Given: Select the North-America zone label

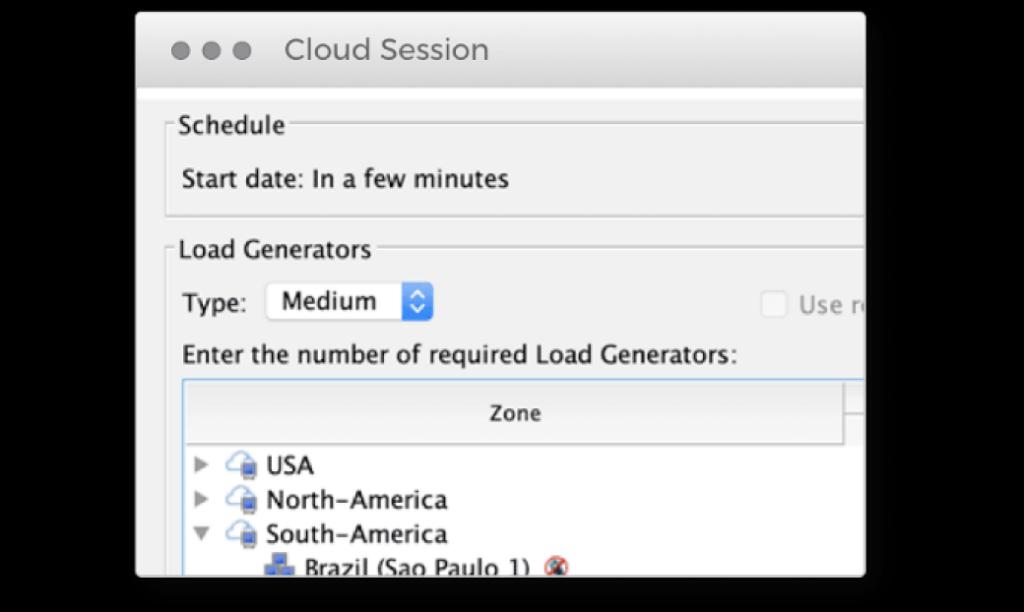Looking at the screenshot, I should [x=356, y=500].
